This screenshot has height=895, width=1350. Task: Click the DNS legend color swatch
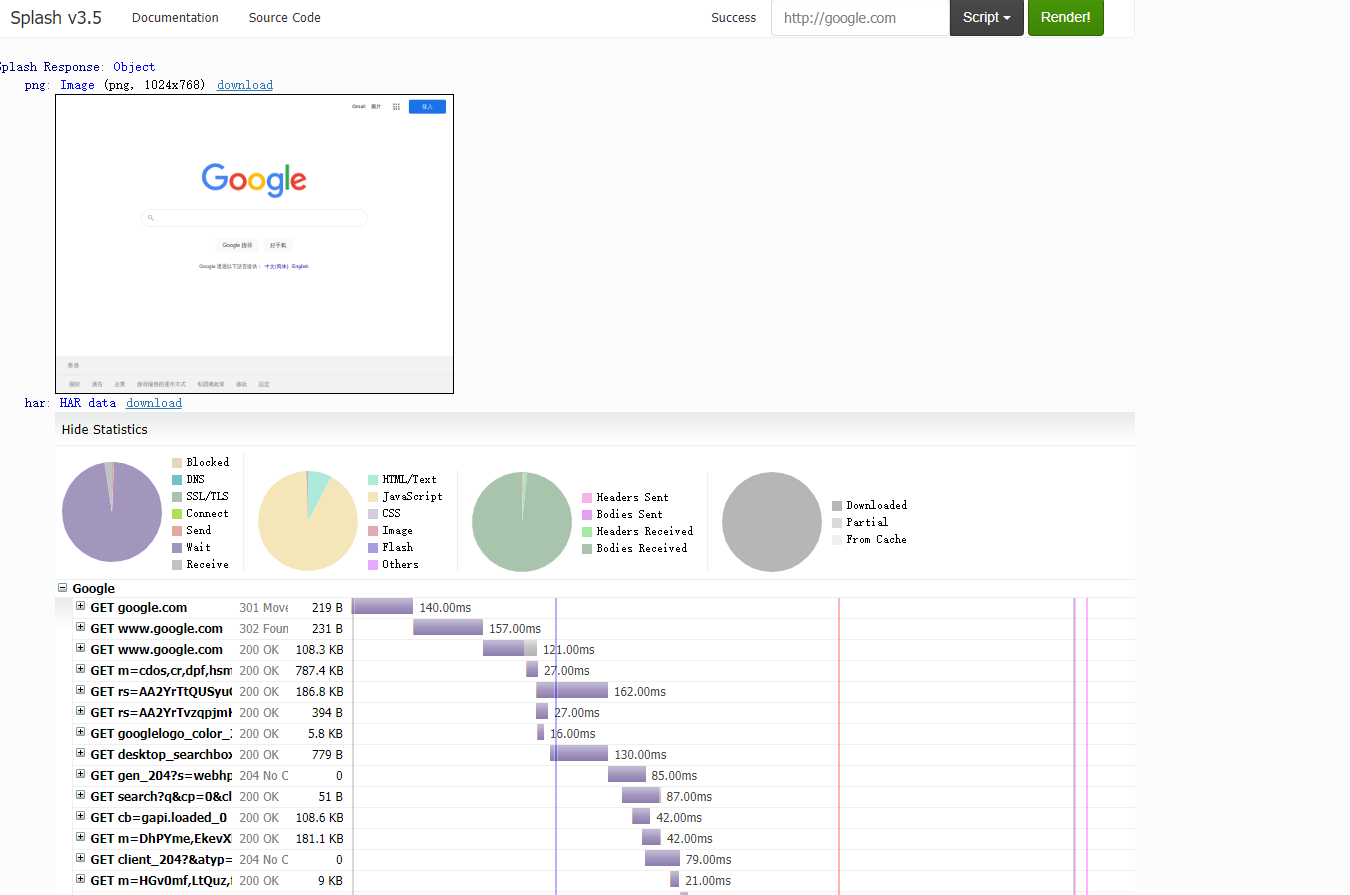click(x=177, y=480)
